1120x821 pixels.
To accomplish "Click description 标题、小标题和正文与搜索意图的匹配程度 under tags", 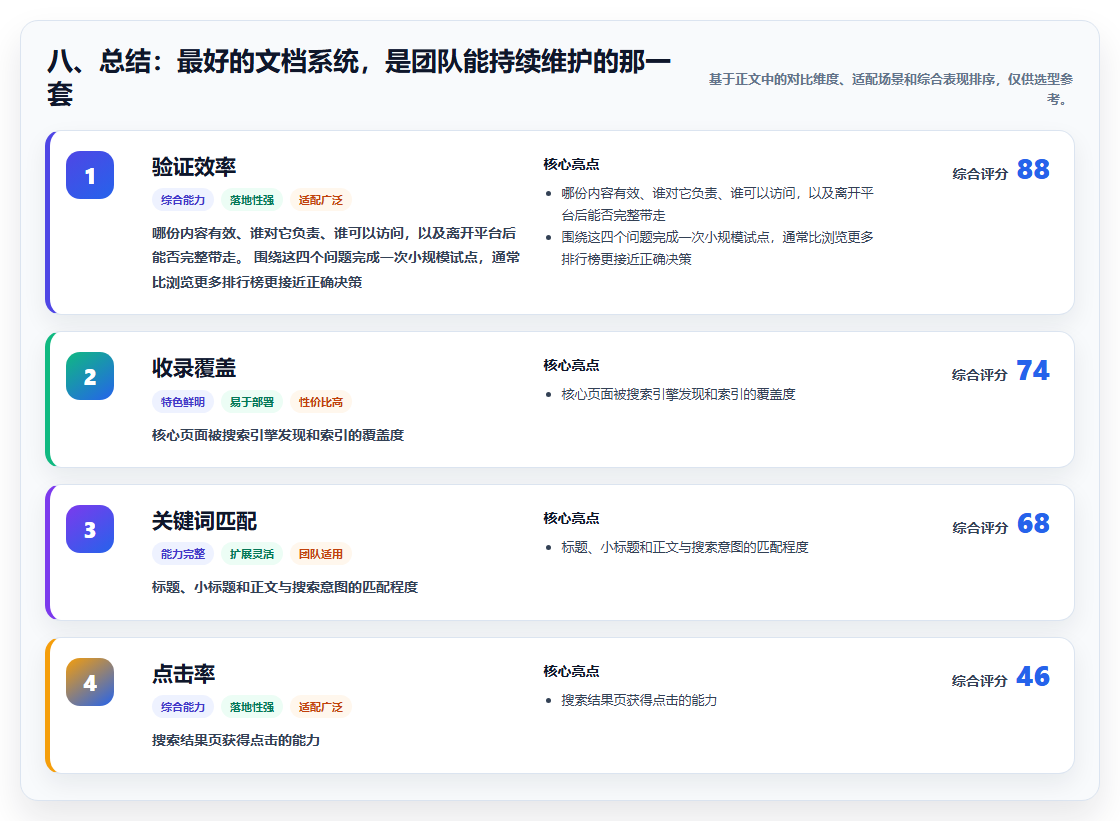I will 285,587.
